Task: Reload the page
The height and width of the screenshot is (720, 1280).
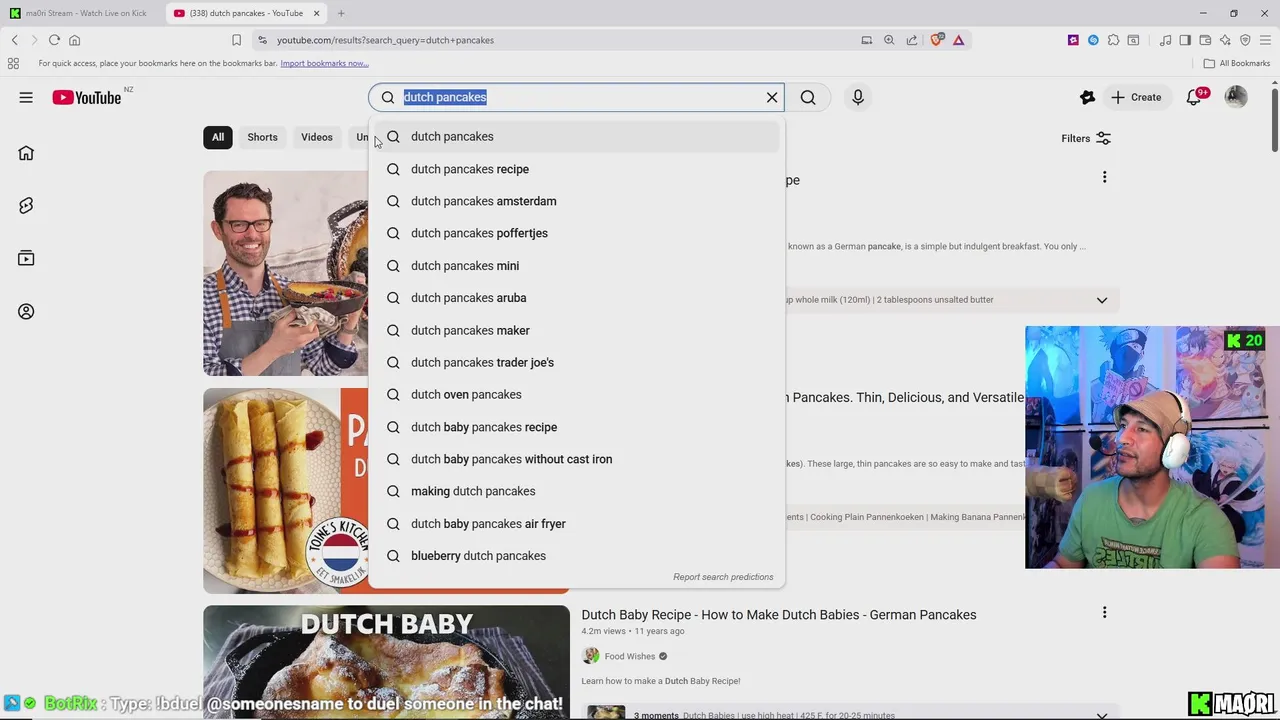Action: (54, 40)
